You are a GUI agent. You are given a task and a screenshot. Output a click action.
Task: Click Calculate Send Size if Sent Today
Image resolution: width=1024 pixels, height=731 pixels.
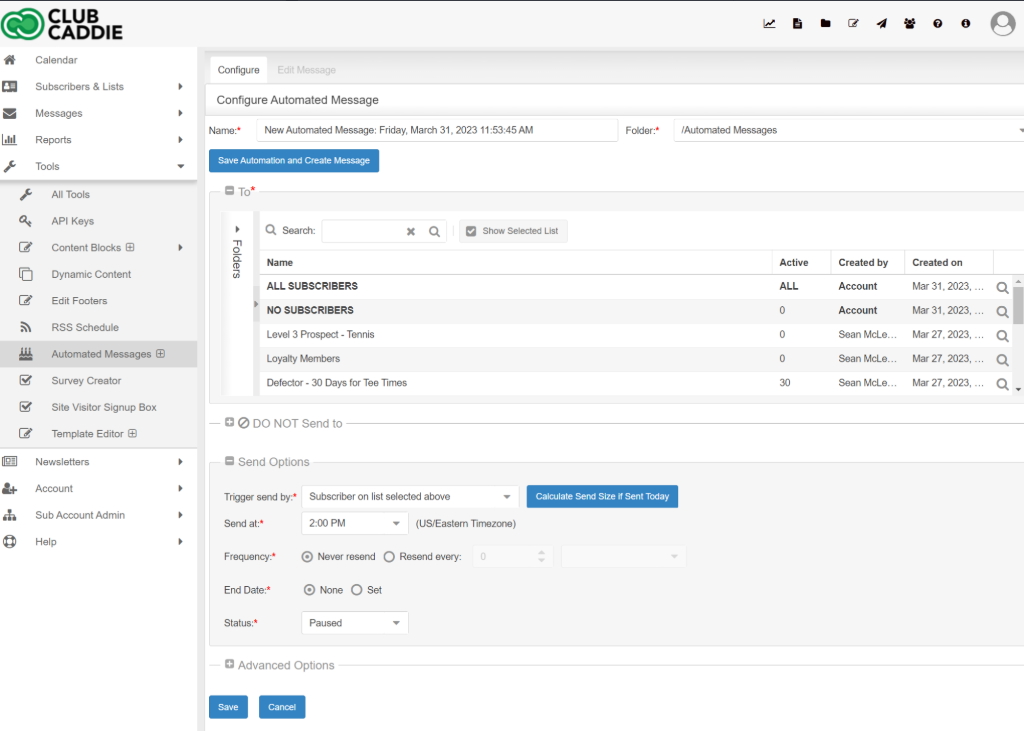[602, 496]
